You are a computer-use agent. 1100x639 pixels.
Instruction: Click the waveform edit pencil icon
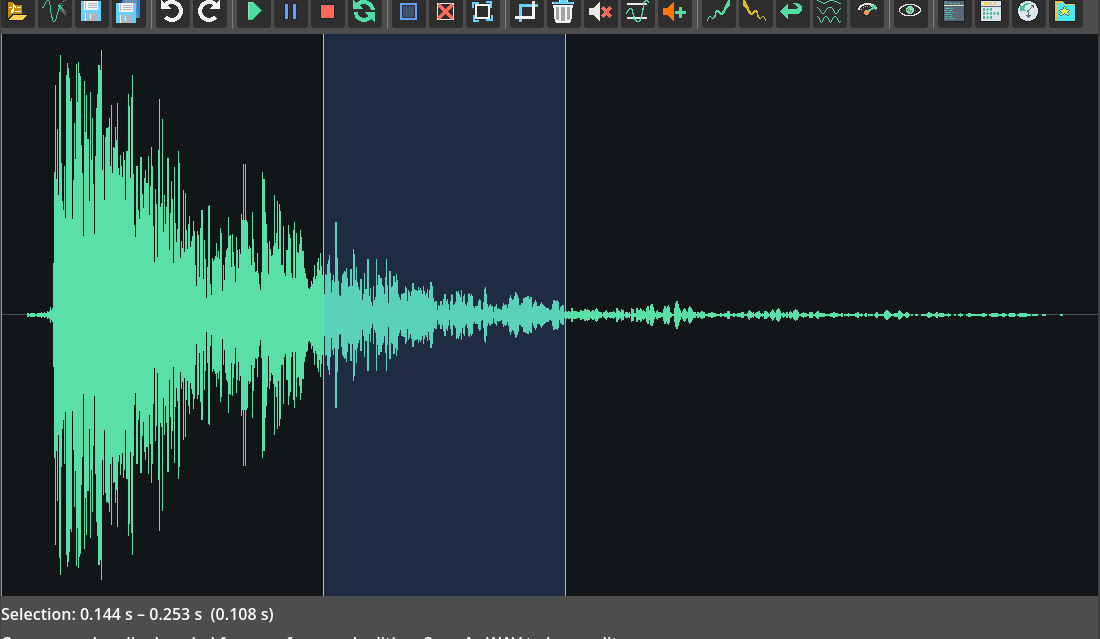click(x=55, y=11)
